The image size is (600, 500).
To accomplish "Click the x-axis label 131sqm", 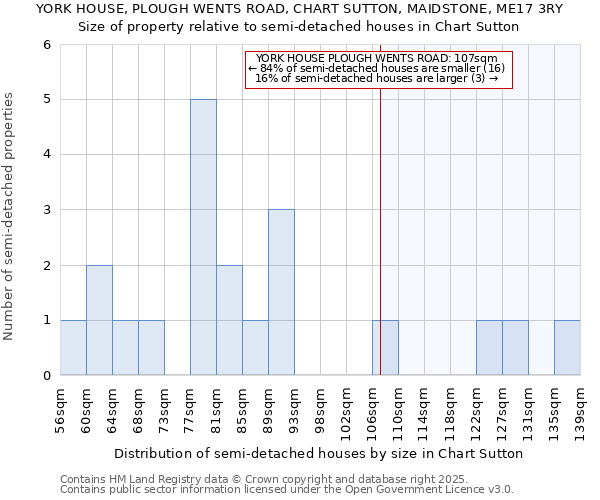I will [x=528, y=415].
